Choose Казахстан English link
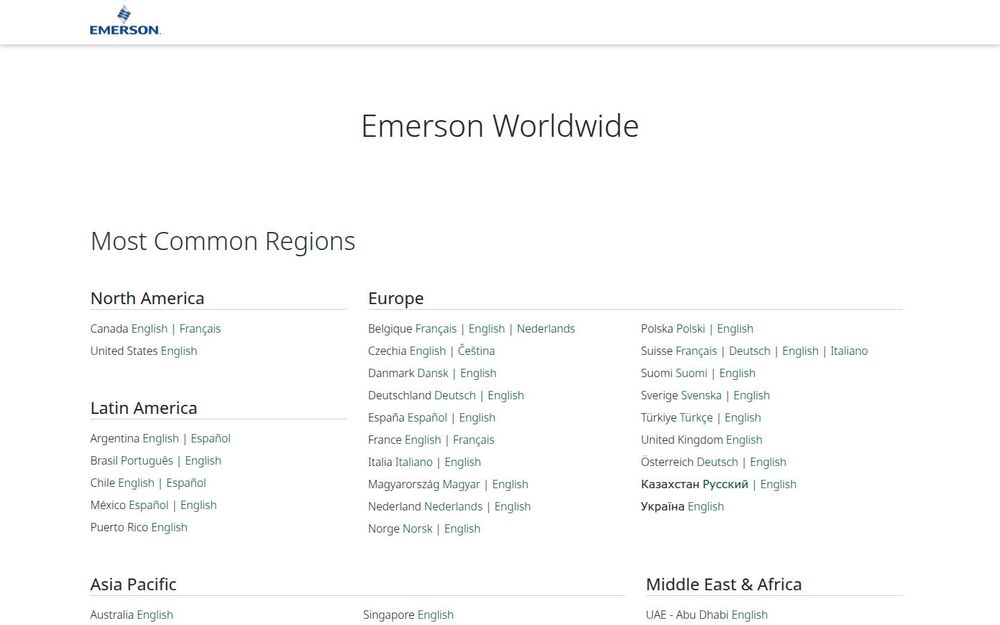Image resolution: width=1000 pixels, height=625 pixels. point(778,485)
